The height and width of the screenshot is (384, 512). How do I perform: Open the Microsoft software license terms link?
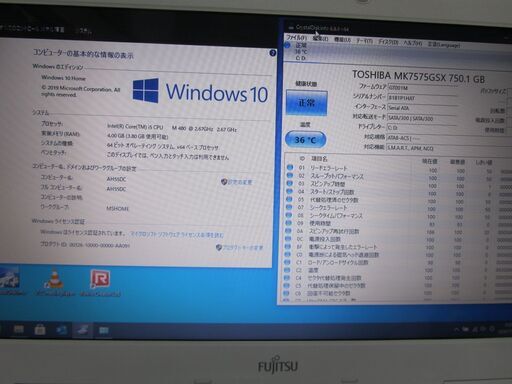click(177, 235)
